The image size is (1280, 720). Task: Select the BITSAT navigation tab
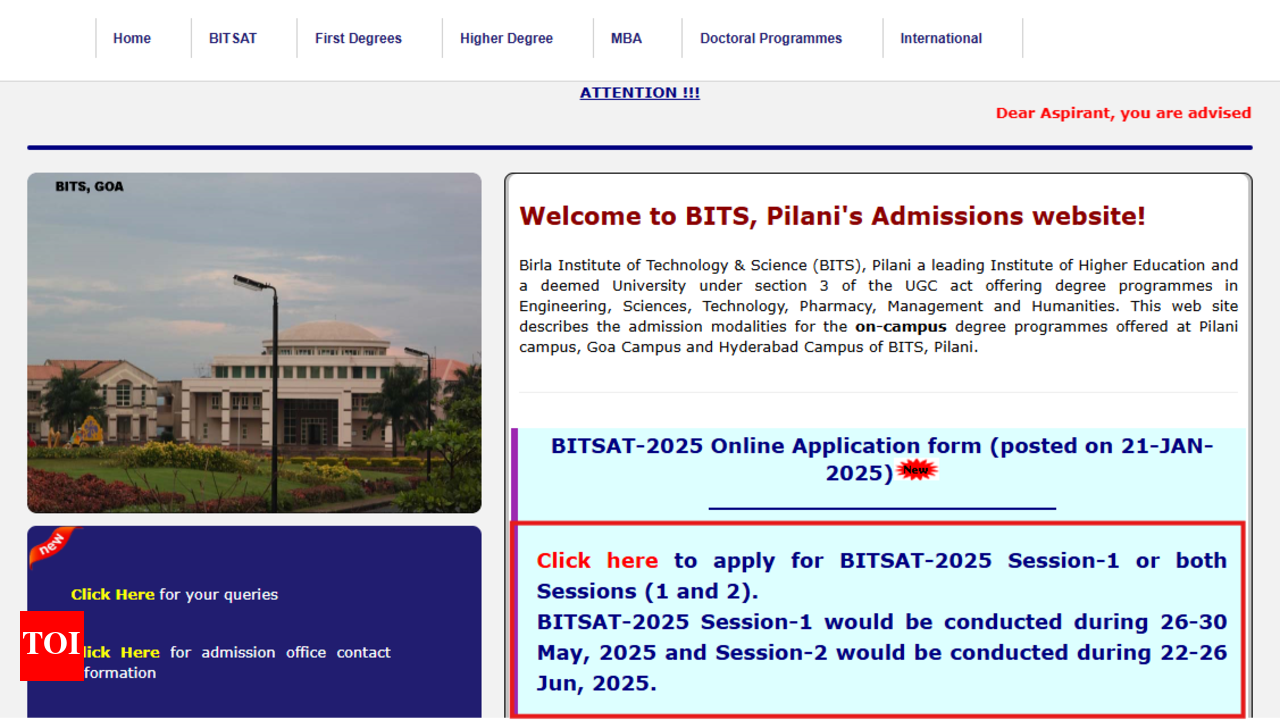233,38
